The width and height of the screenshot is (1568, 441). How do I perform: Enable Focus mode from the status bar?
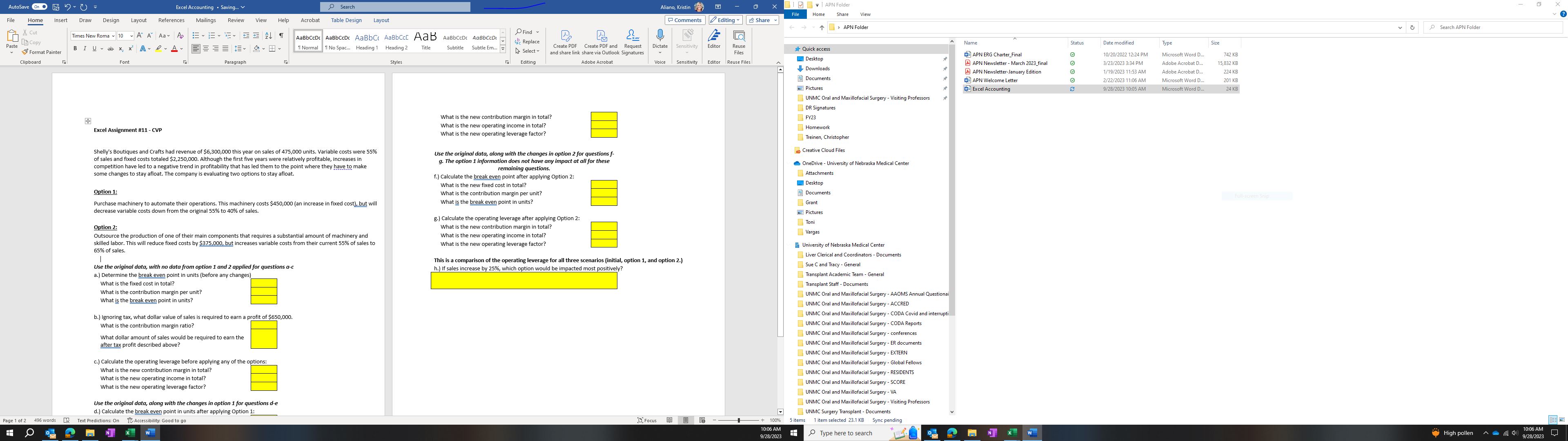[646, 420]
